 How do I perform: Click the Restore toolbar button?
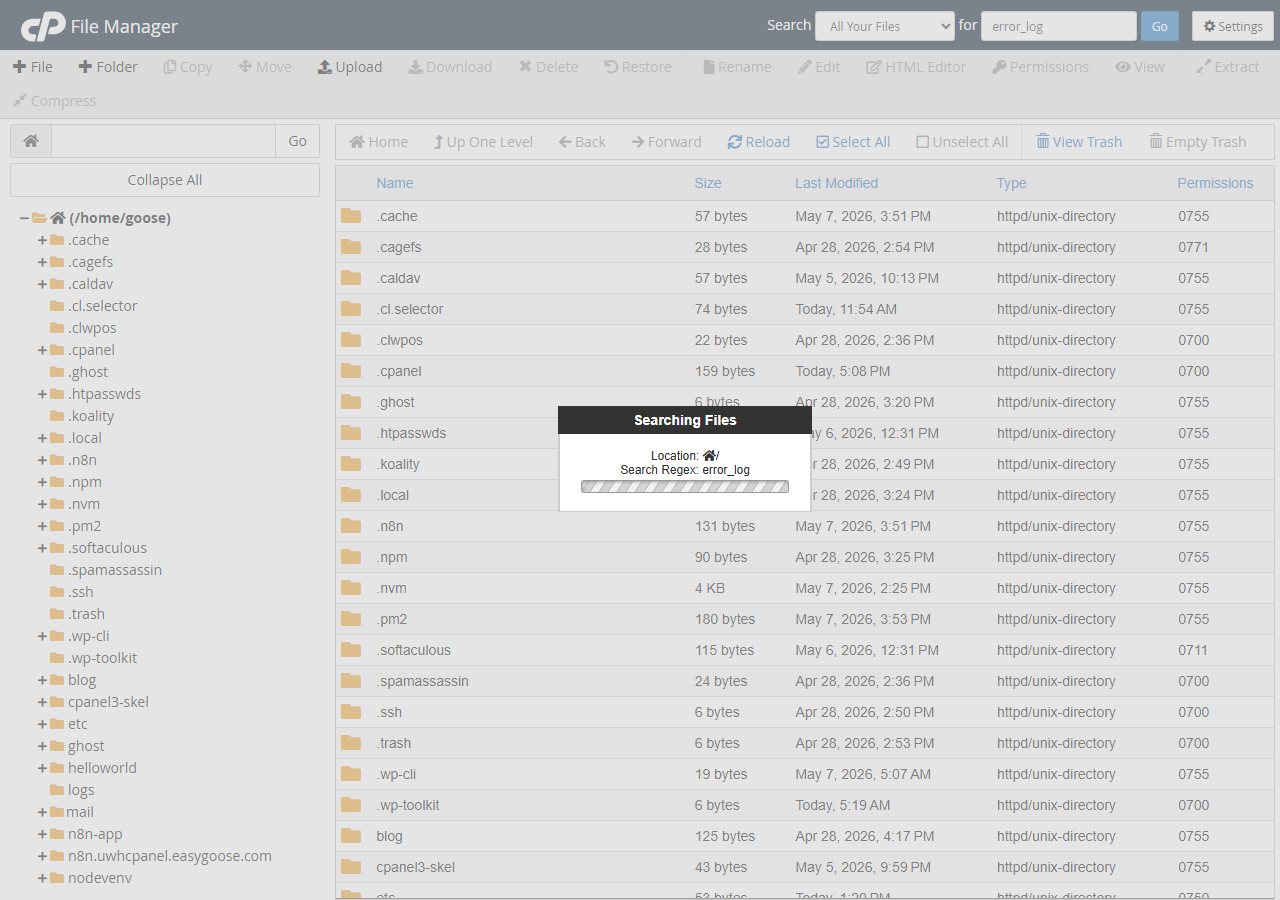pyautogui.click(x=638, y=67)
